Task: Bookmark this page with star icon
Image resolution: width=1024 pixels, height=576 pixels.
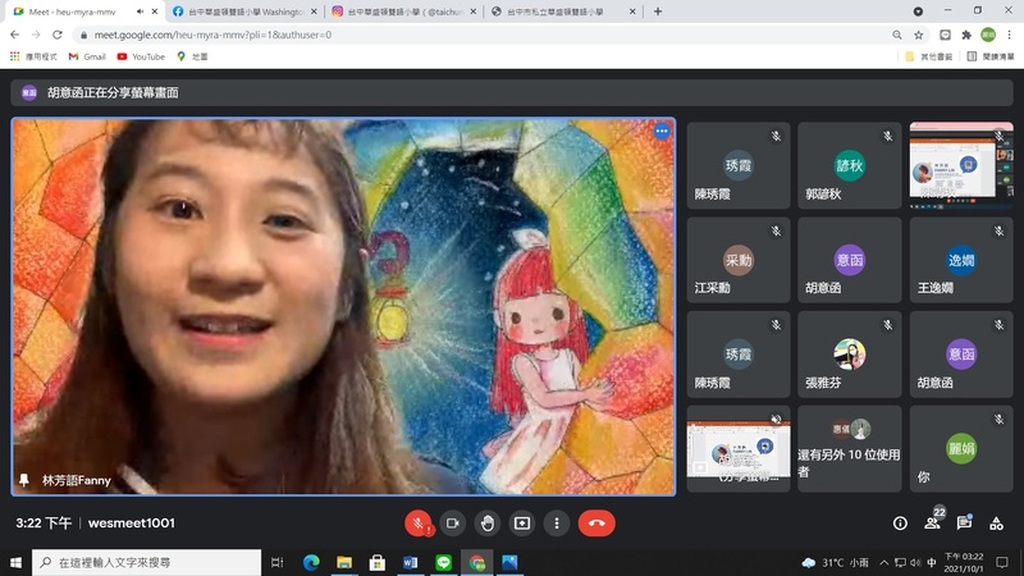Action: point(918,35)
